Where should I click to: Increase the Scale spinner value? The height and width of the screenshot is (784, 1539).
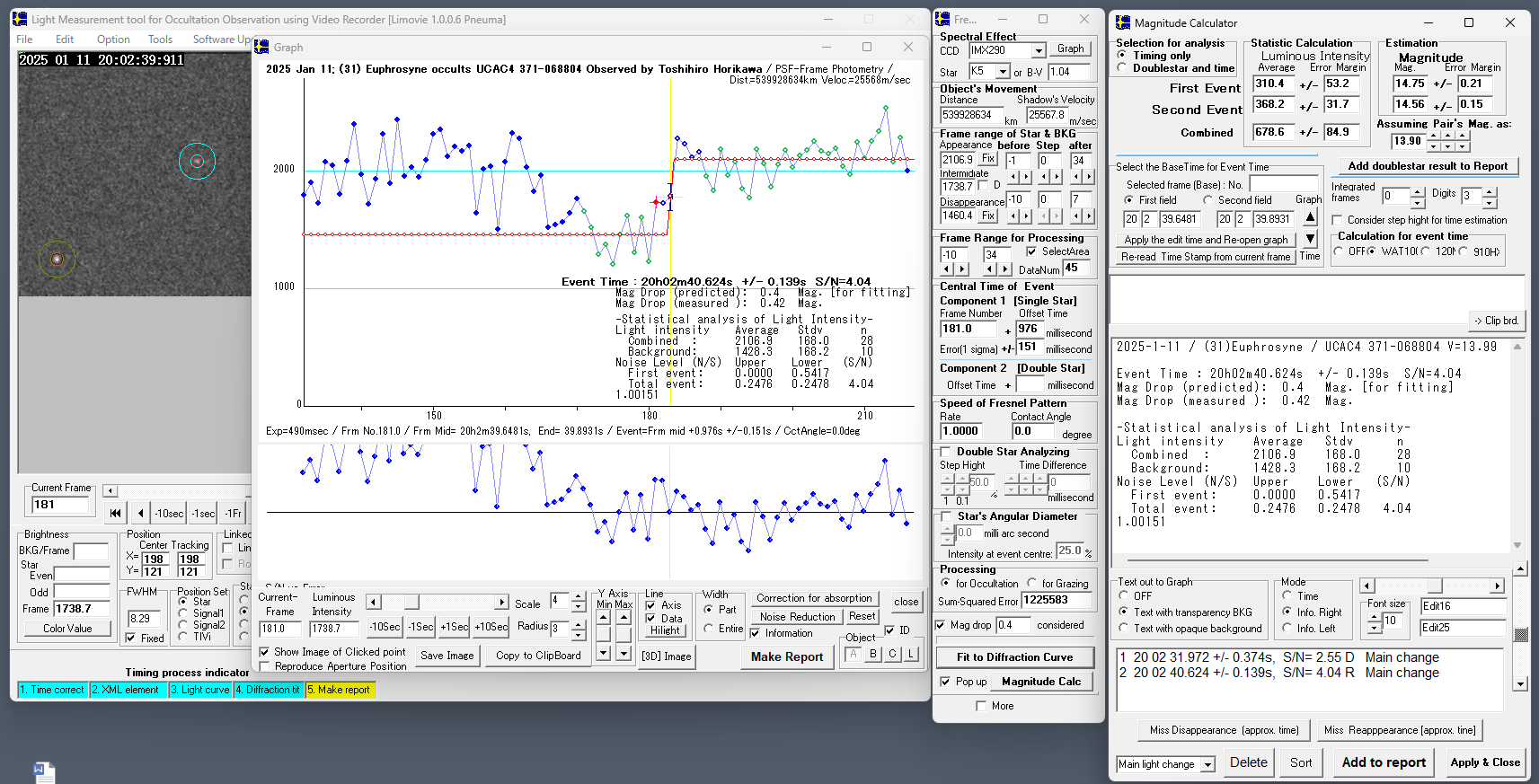coord(579,596)
